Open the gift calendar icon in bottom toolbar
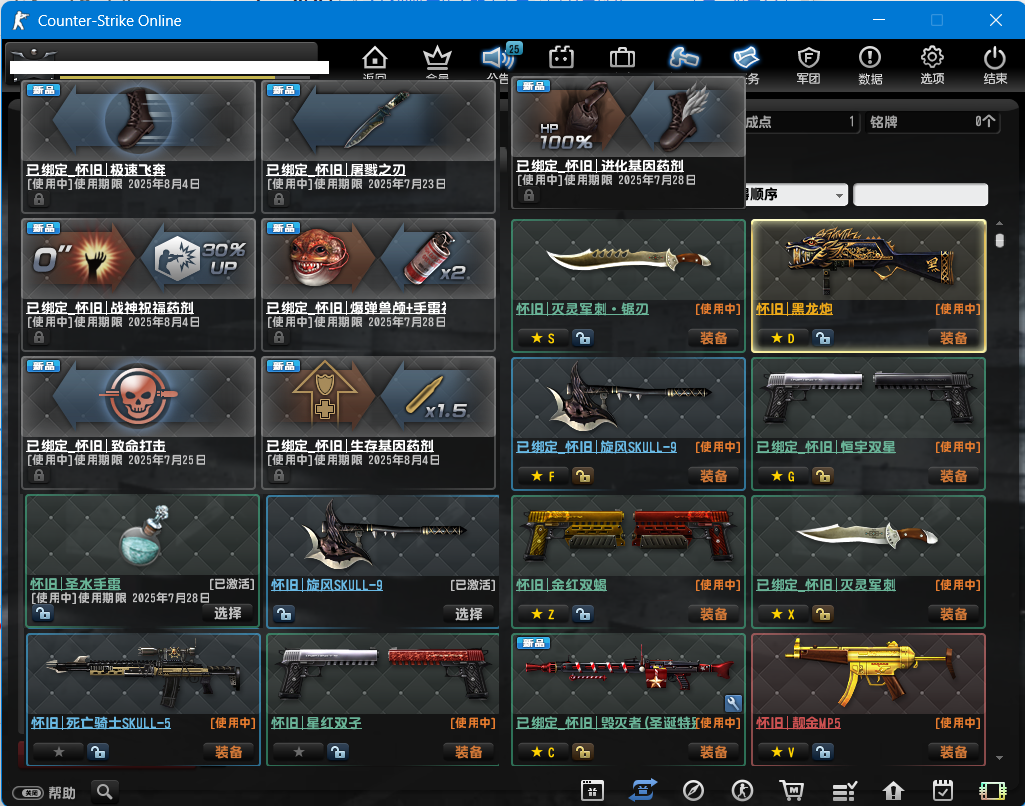Screen dimensions: 1025x806 click(x=592, y=790)
